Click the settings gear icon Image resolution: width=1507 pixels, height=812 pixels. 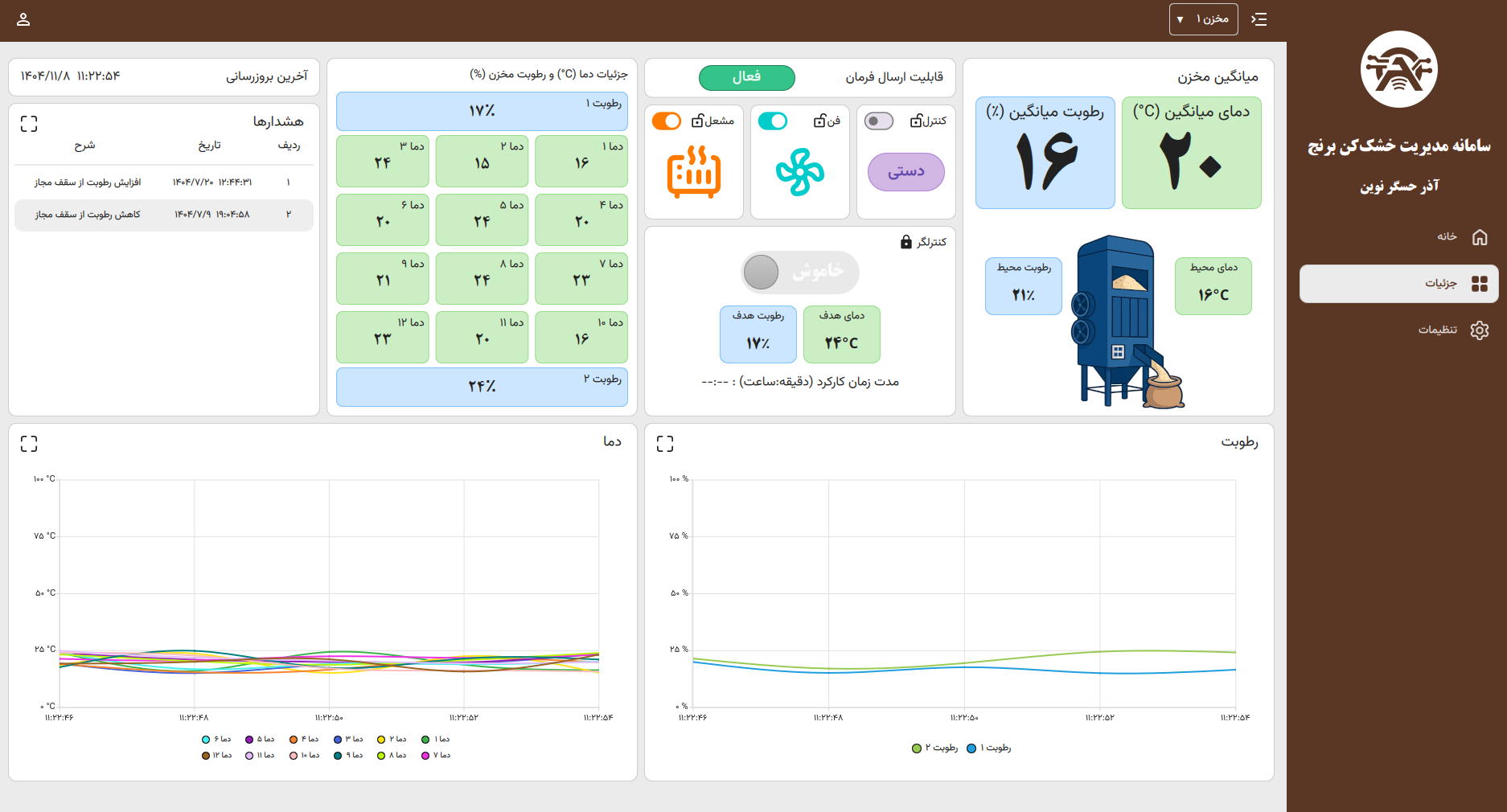(x=1480, y=330)
